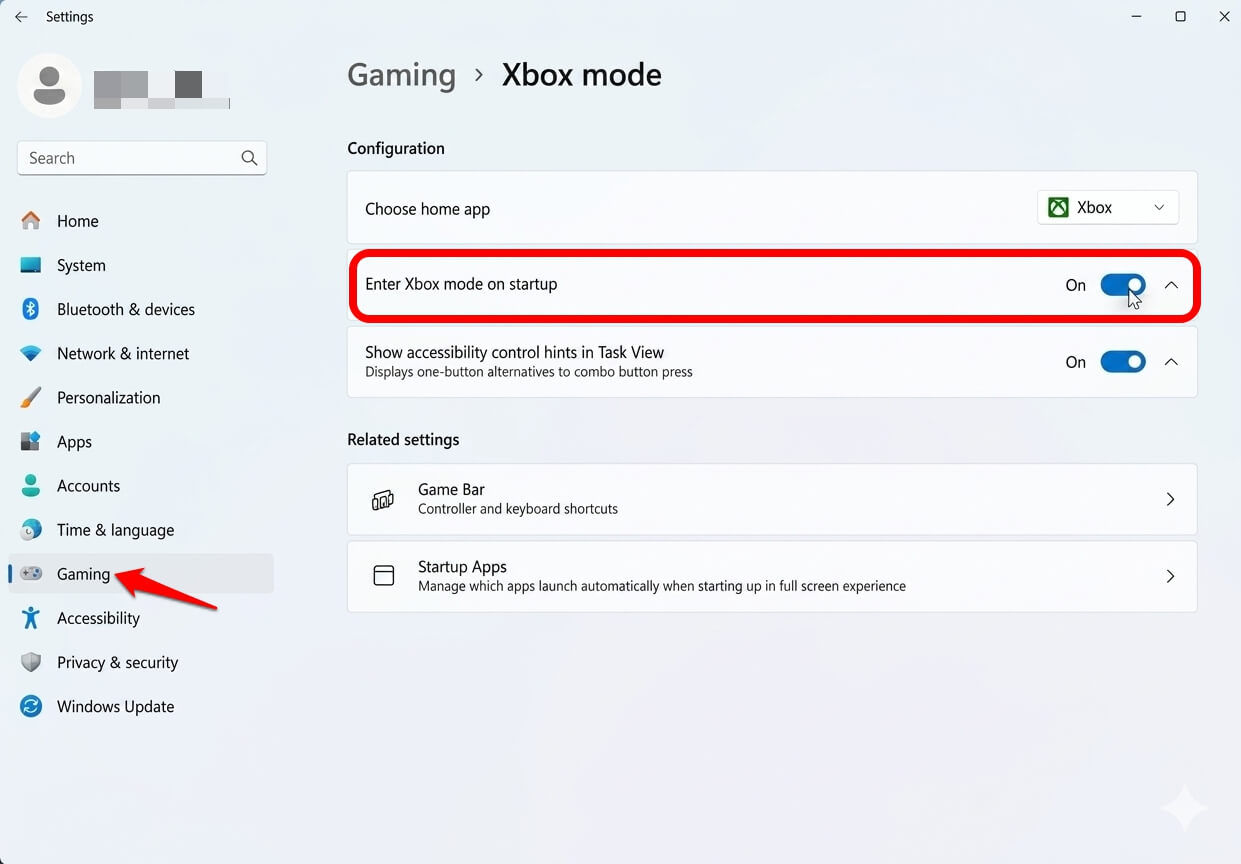The width and height of the screenshot is (1241, 864).
Task: Click Manage which apps launch automatically description
Action: click(662, 586)
